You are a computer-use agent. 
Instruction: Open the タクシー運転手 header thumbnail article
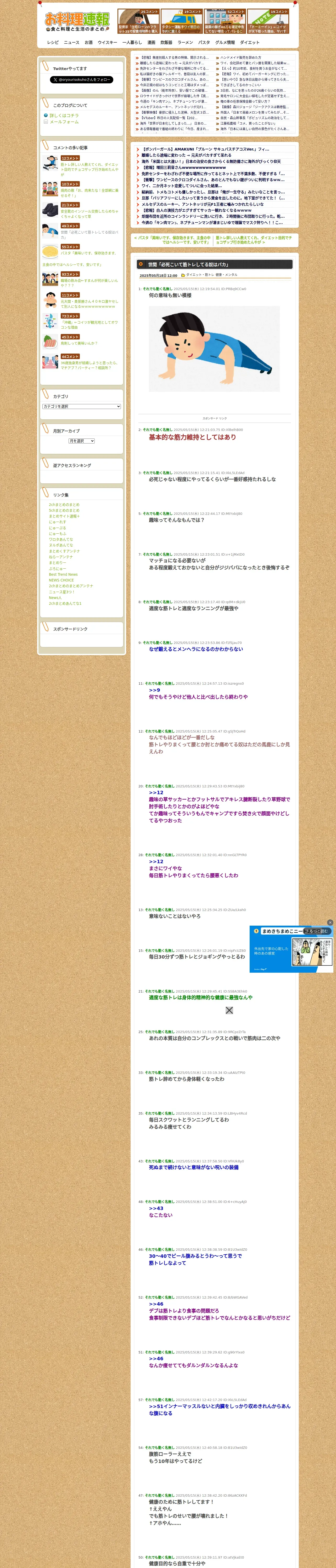[x=182, y=21]
